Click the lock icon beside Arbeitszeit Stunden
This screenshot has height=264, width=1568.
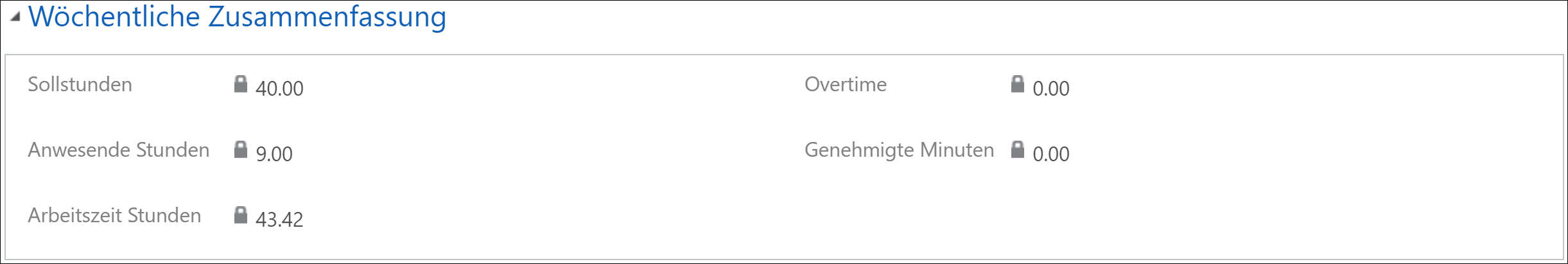pos(241,215)
